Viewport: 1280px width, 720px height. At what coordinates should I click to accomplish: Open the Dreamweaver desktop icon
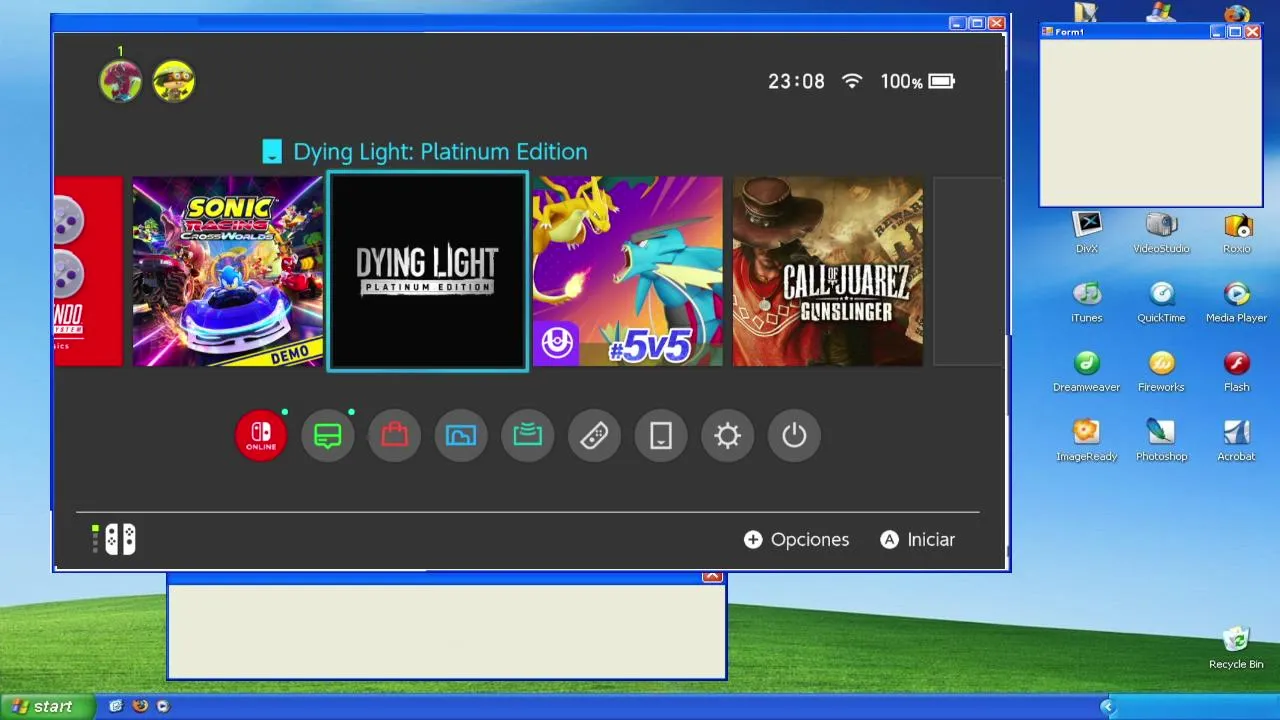(1087, 372)
